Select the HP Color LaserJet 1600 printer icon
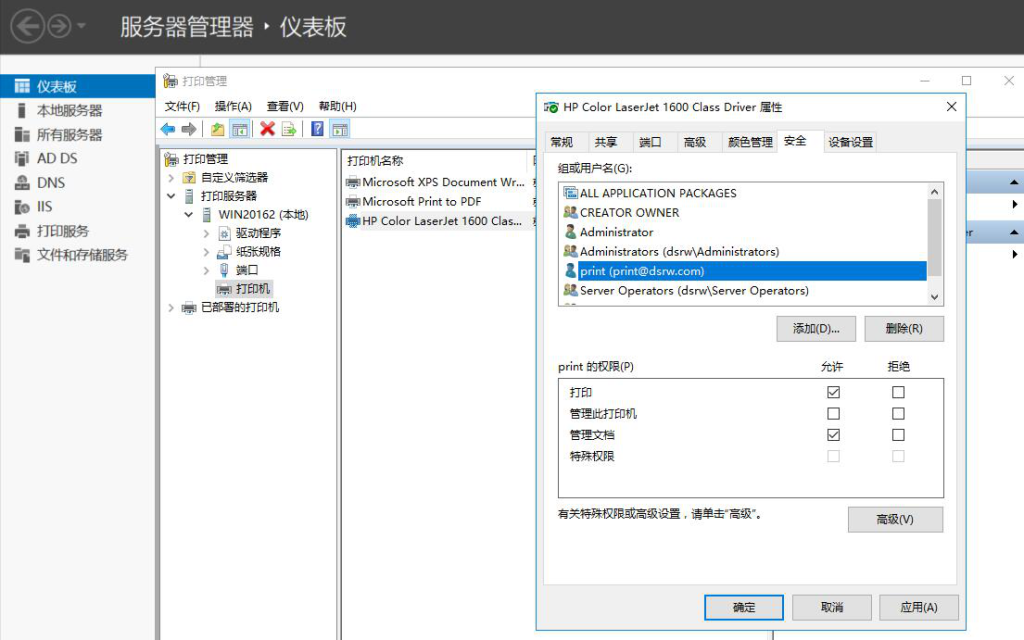This screenshot has height=640, width=1024. [x=353, y=221]
